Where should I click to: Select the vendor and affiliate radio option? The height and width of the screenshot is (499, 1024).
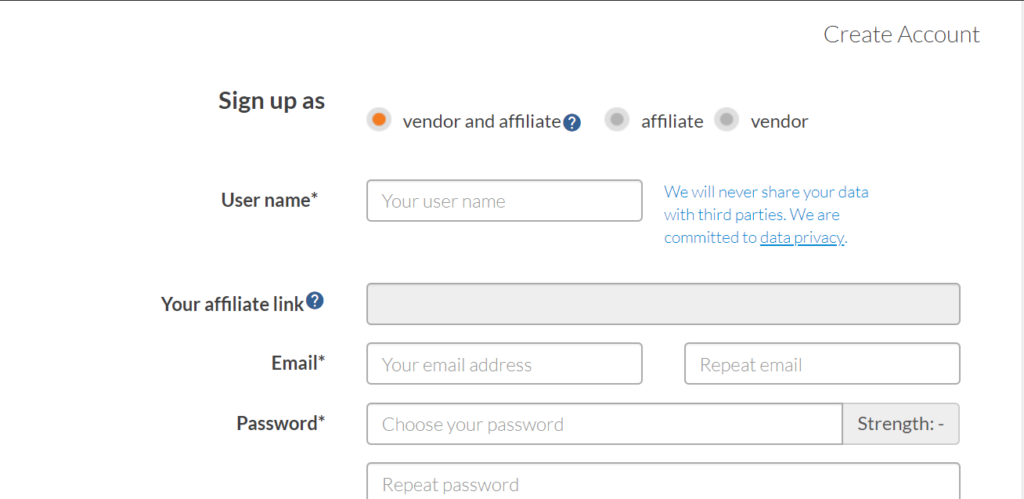click(379, 120)
